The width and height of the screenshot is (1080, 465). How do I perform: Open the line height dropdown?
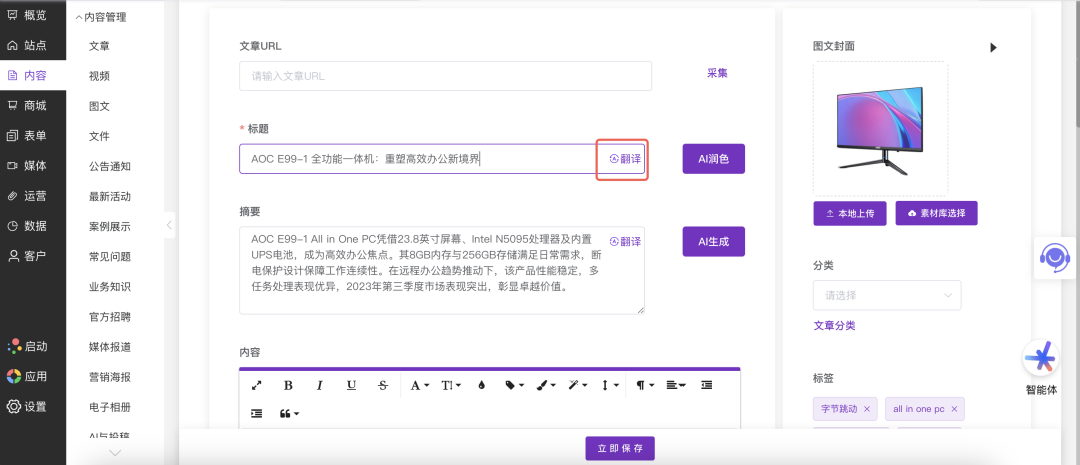[610, 386]
